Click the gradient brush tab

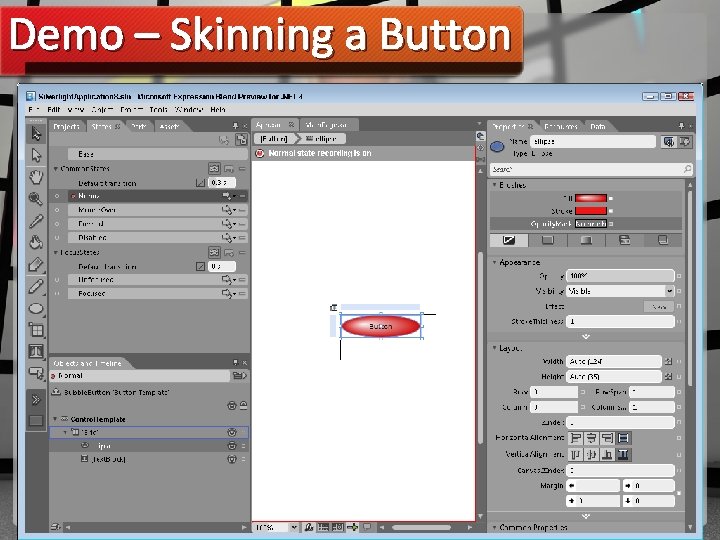click(x=586, y=240)
